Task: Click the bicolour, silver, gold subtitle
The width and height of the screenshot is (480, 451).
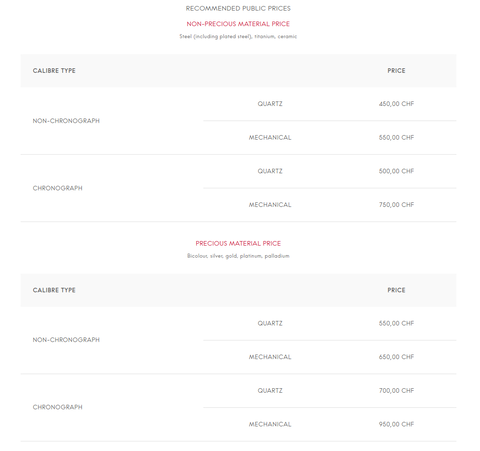Action: pyautogui.click(x=238, y=256)
